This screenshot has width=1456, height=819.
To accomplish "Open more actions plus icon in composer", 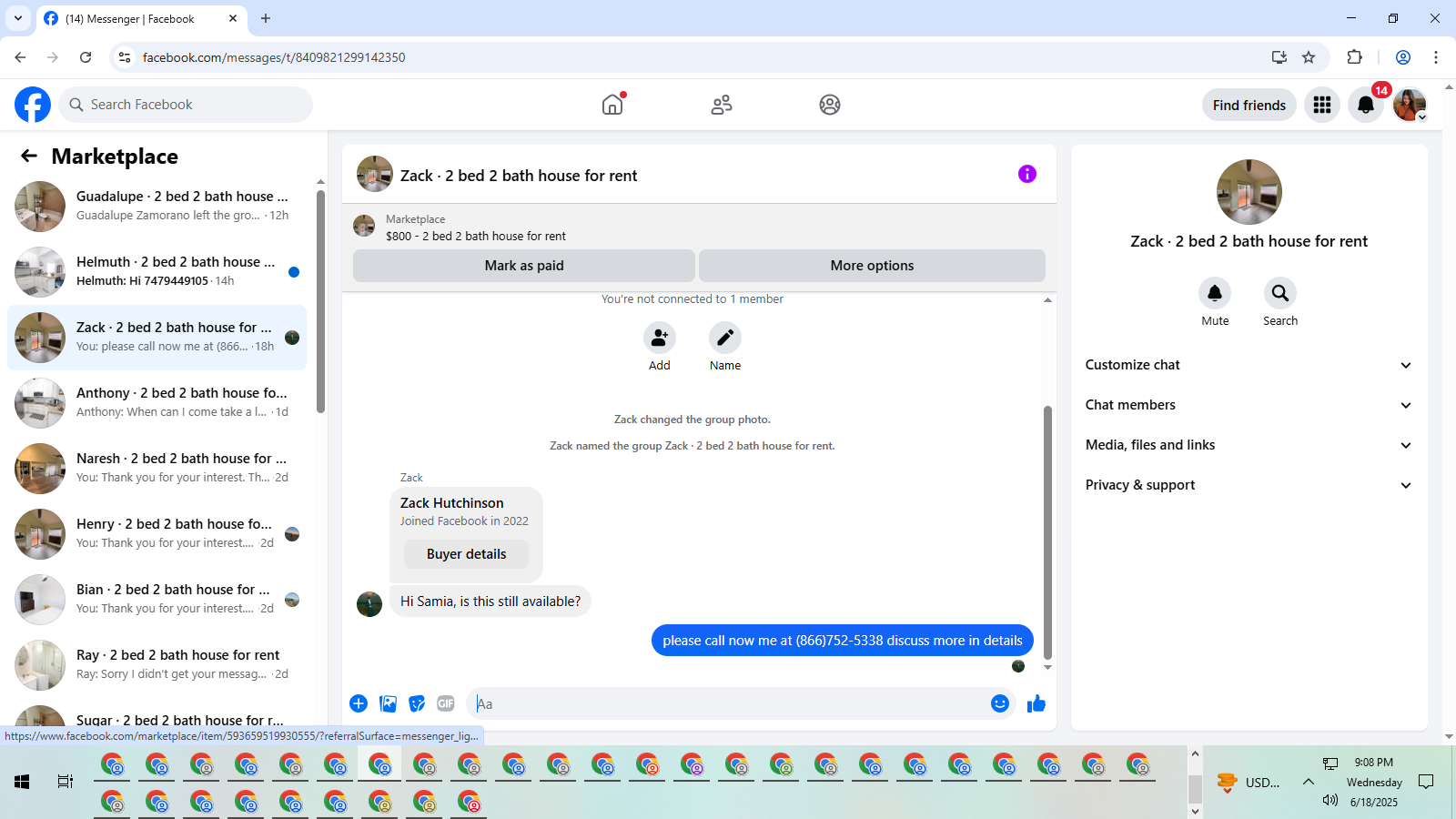I will pos(359,703).
